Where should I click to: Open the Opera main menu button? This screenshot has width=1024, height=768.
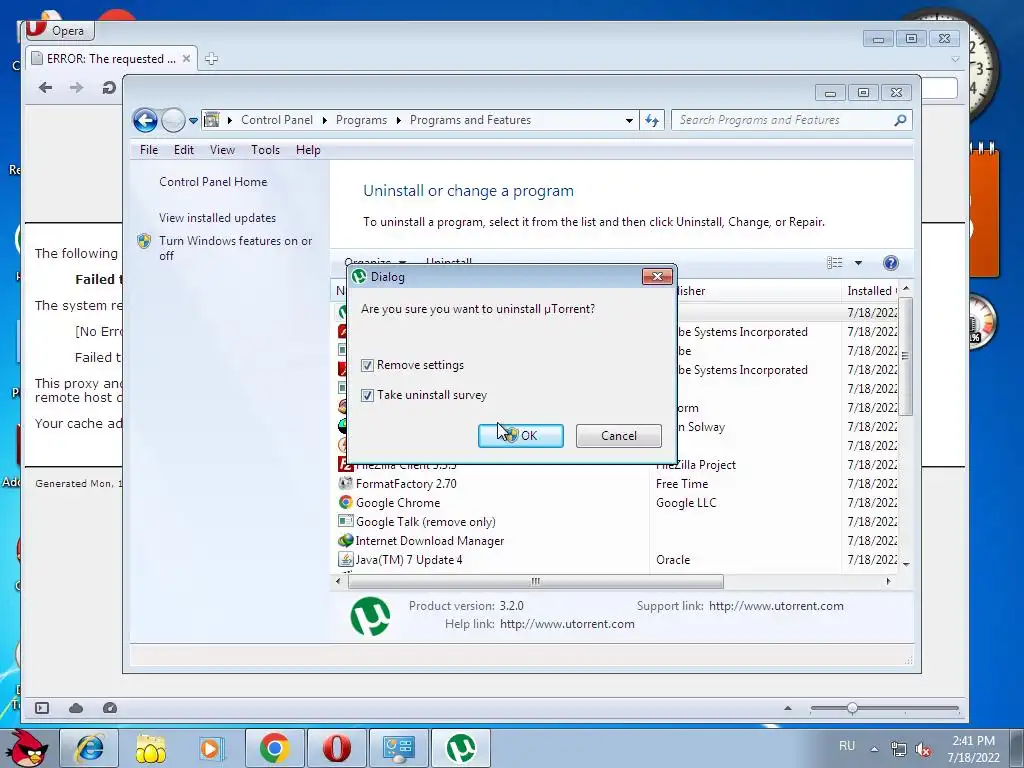click(60, 30)
